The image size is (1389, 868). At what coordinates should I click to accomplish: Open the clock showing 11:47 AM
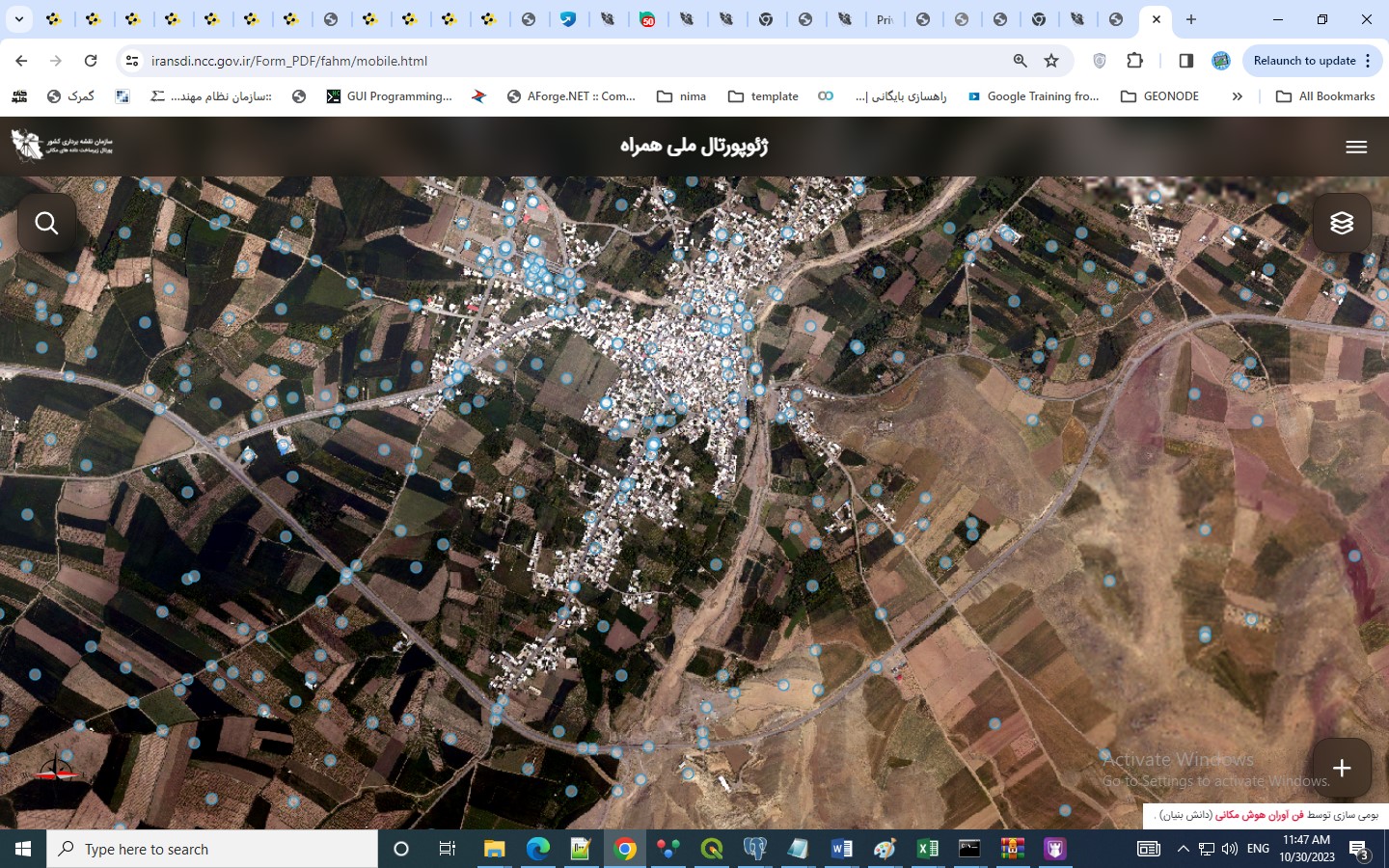pyautogui.click(x=1307, y=849)
